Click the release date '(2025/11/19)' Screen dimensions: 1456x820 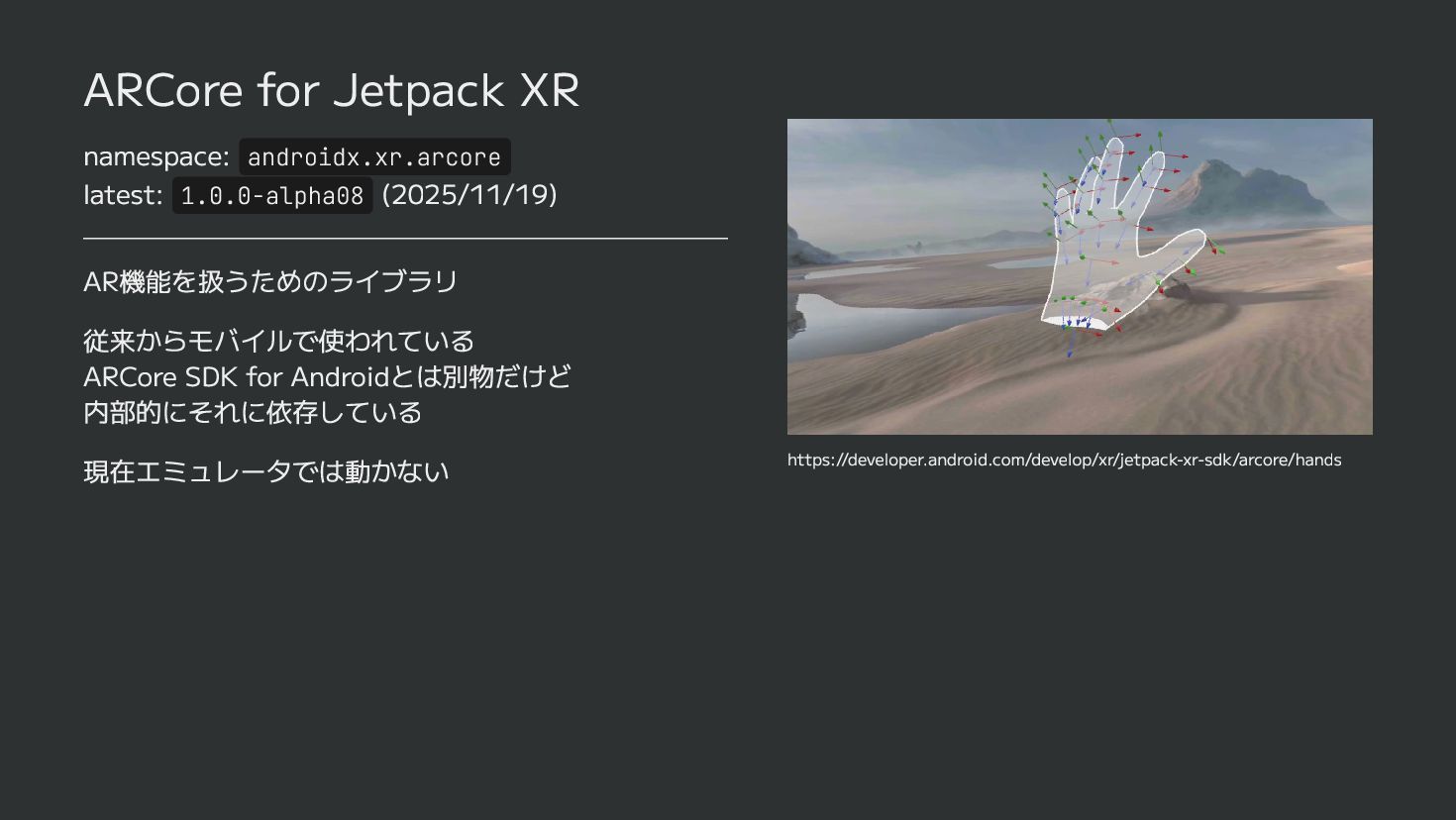(469, 194)
